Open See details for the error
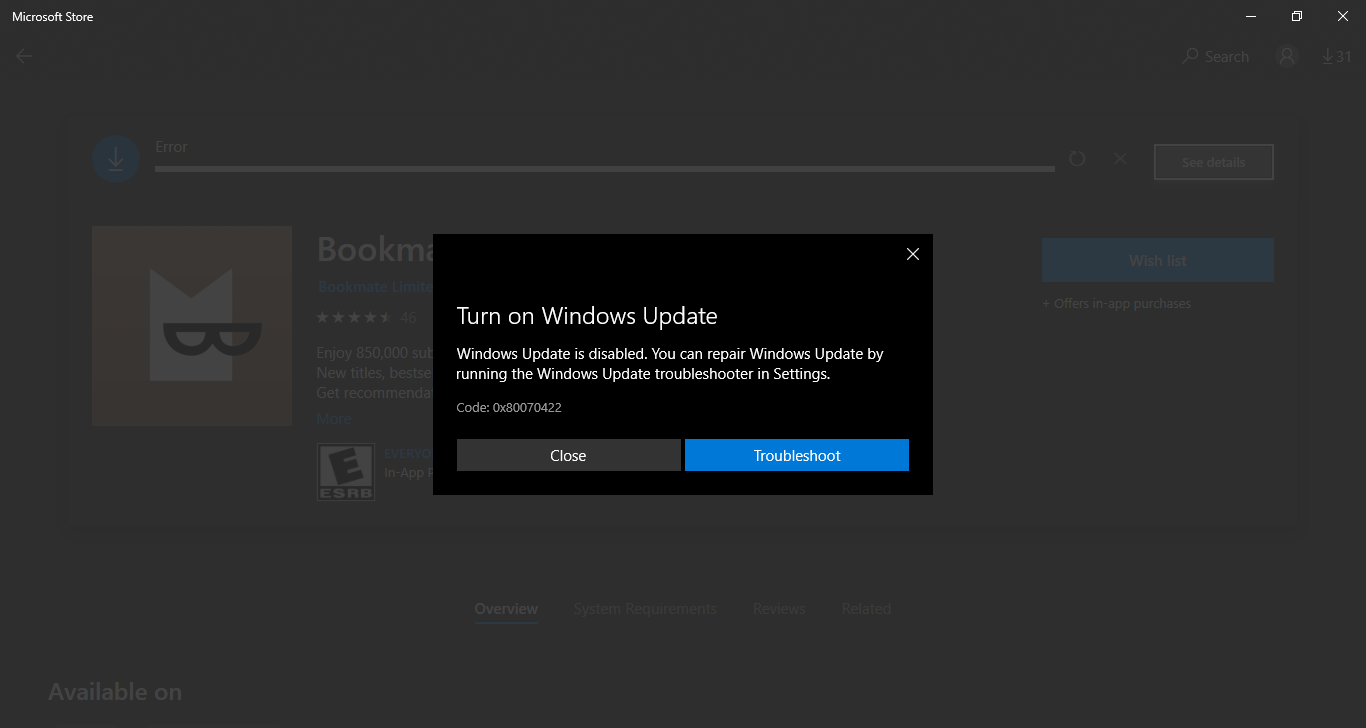1366x728 pixels. [1213, 161]
